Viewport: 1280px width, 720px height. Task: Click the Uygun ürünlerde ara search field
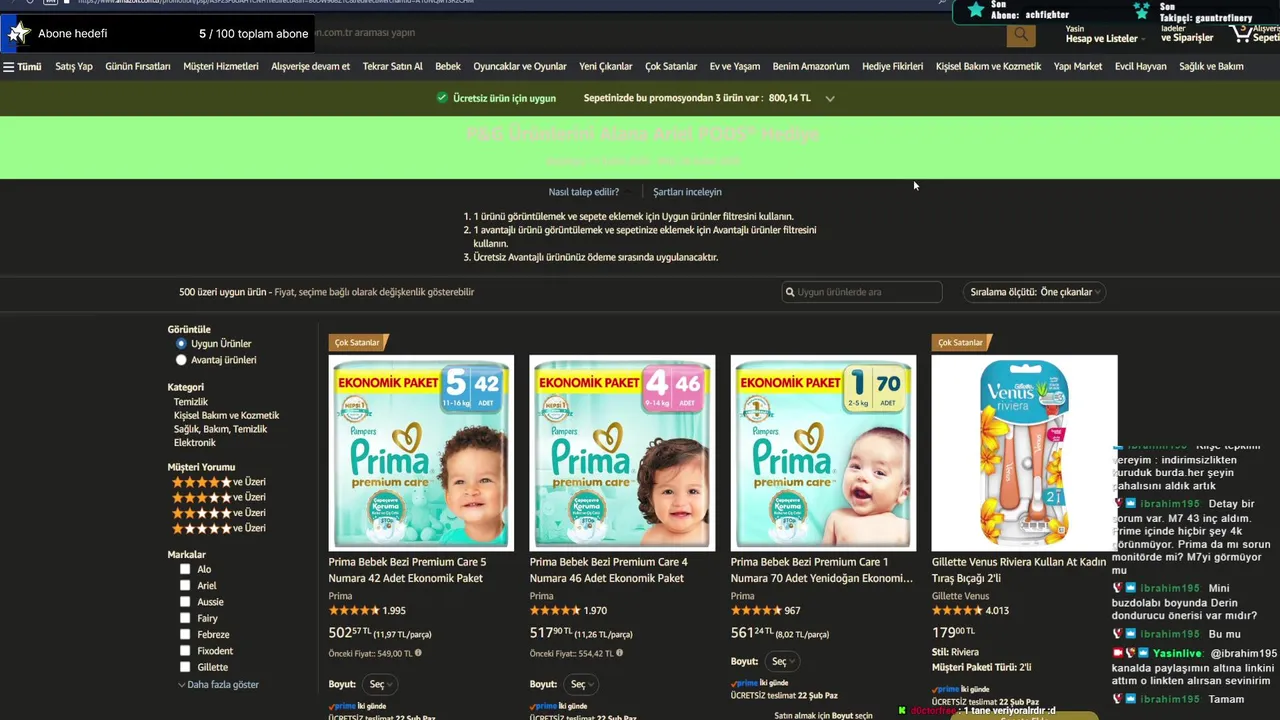(x=862, y=292)
